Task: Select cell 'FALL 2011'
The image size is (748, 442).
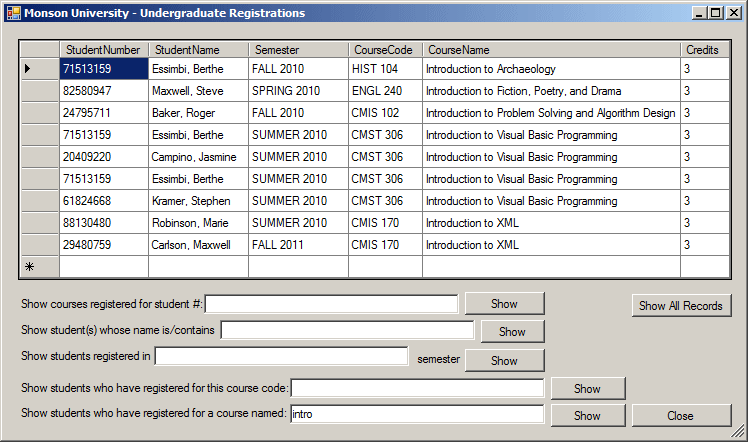Action: coord(299,245)
